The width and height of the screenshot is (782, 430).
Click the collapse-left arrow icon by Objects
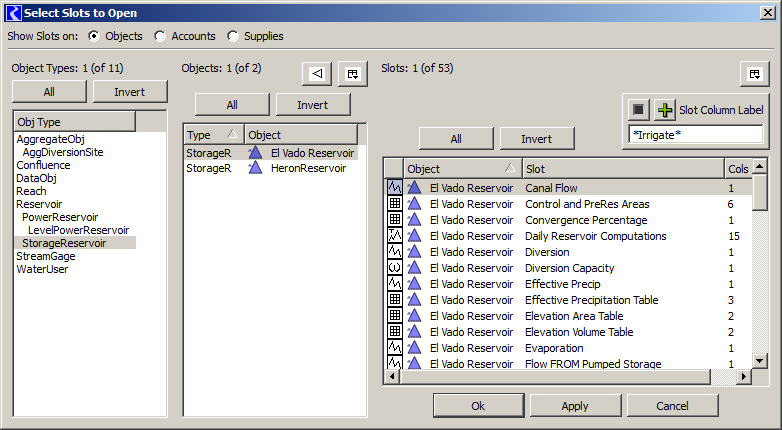(x=317, y=74)
